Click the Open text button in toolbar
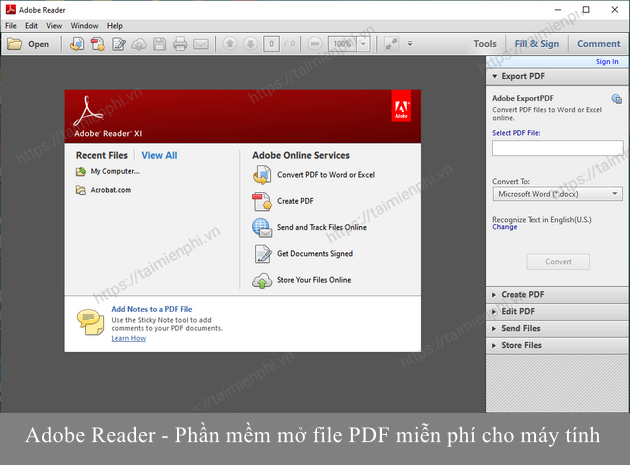Viewport: 630px width, 465px height. 39,44
